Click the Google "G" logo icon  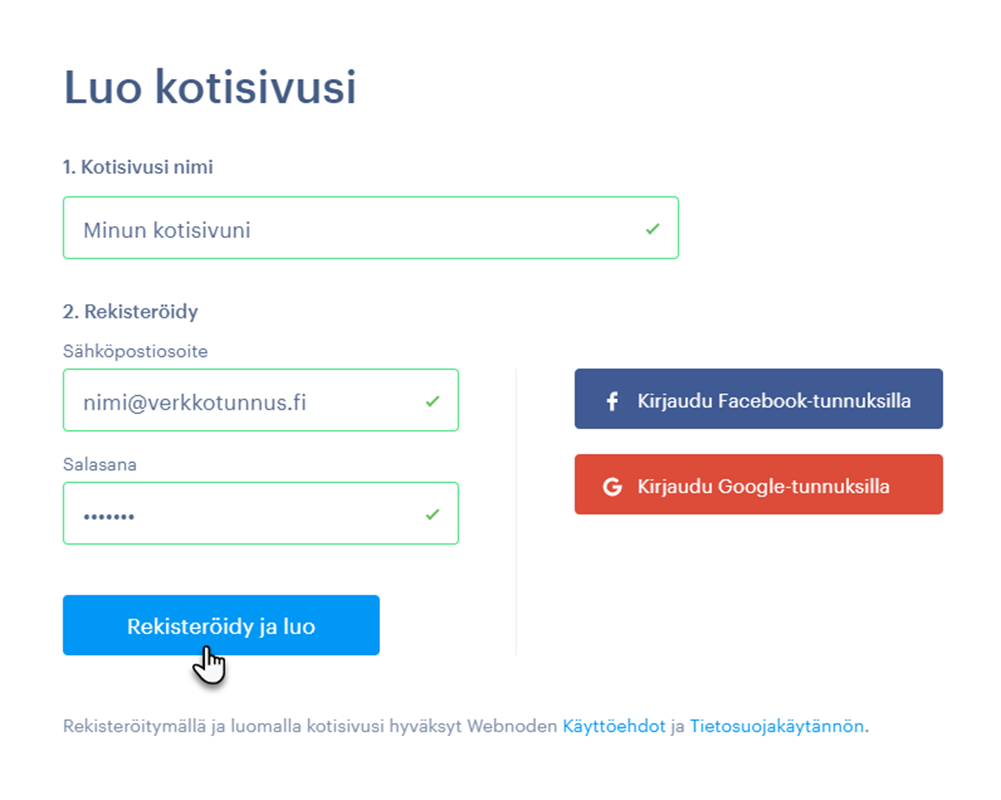[x=612, y=487]
